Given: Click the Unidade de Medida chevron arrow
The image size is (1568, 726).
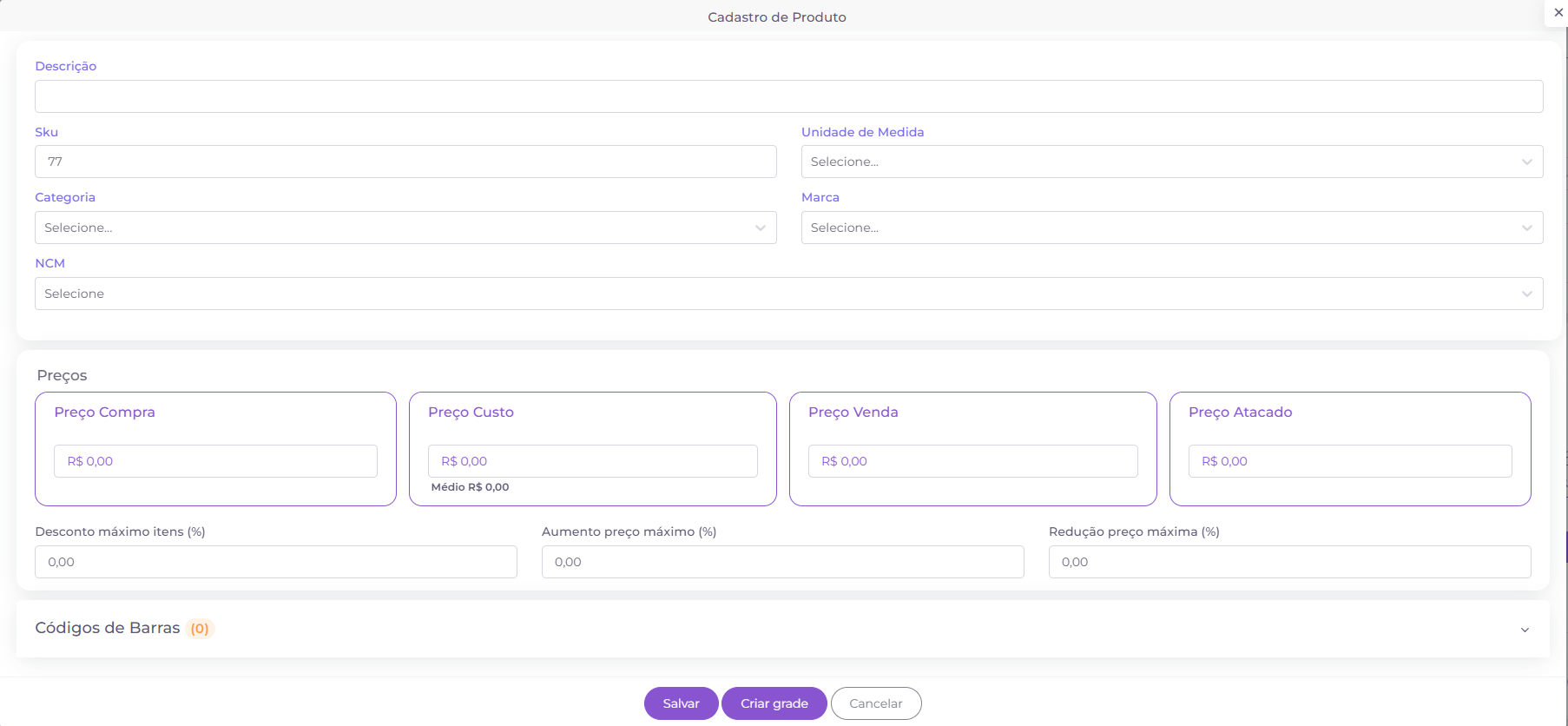Looking at the screenshot, I should pos(1526,162).
